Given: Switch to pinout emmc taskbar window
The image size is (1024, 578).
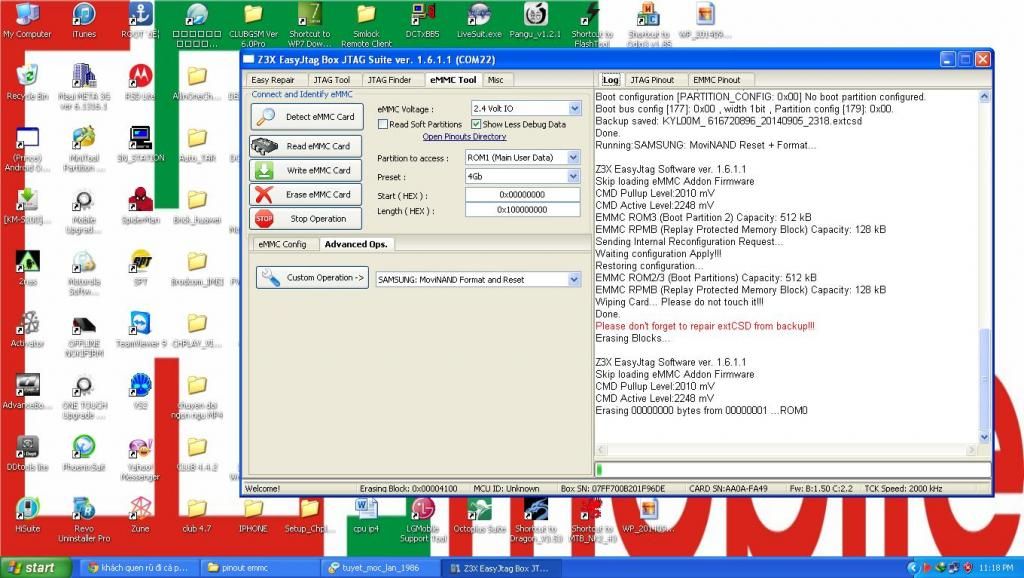Looking at the screenshot, I should tap(261, 568).
